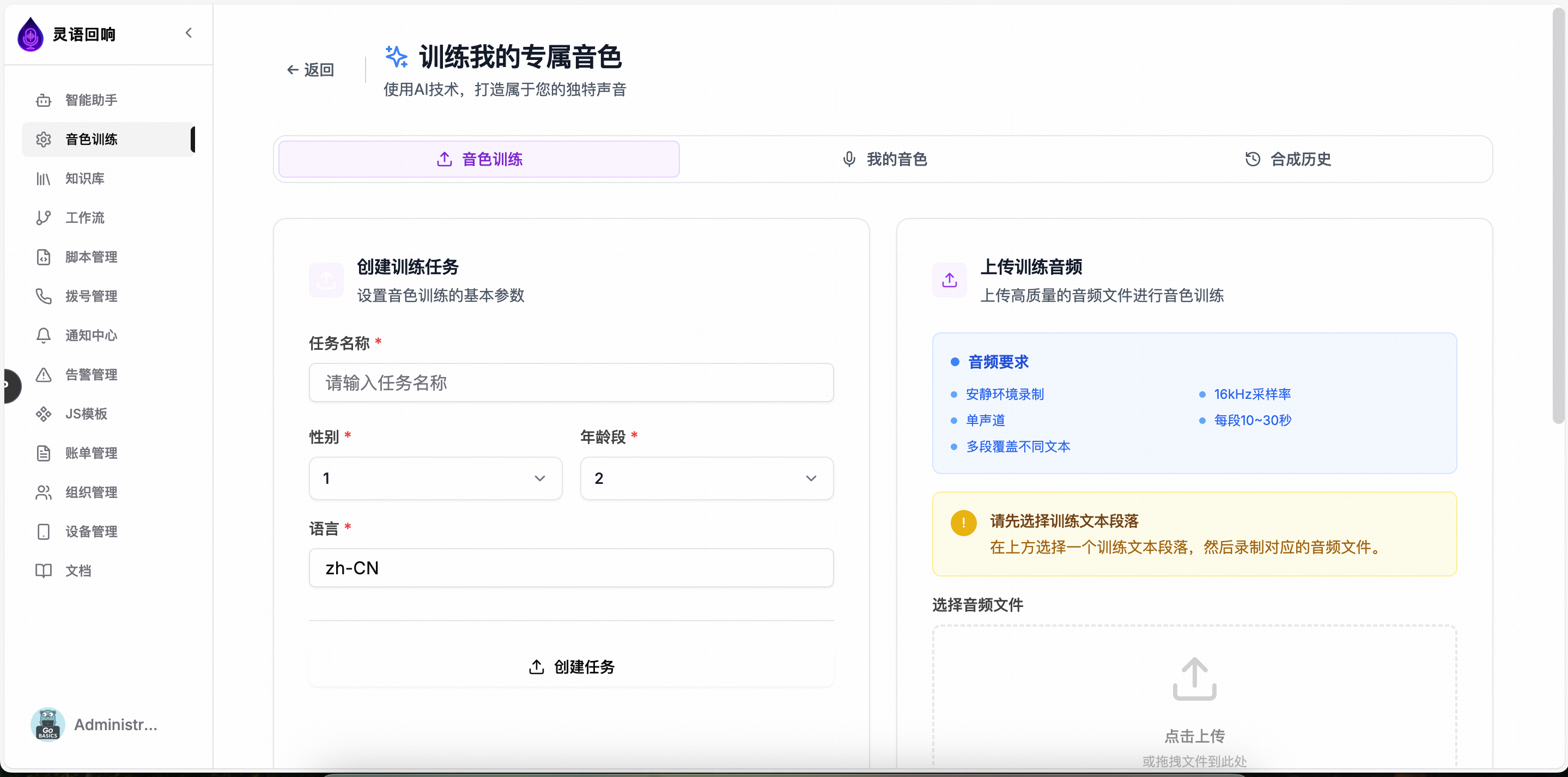Open JS模板 in the sidebar

click(108, 414)
